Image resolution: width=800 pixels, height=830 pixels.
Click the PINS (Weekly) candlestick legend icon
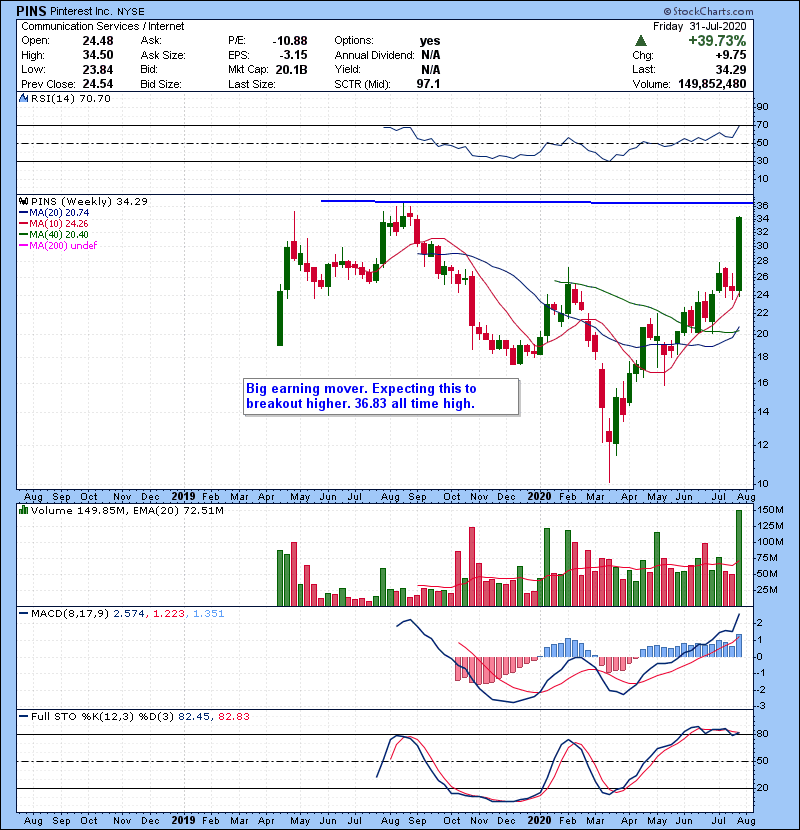[x=23, y=201]
